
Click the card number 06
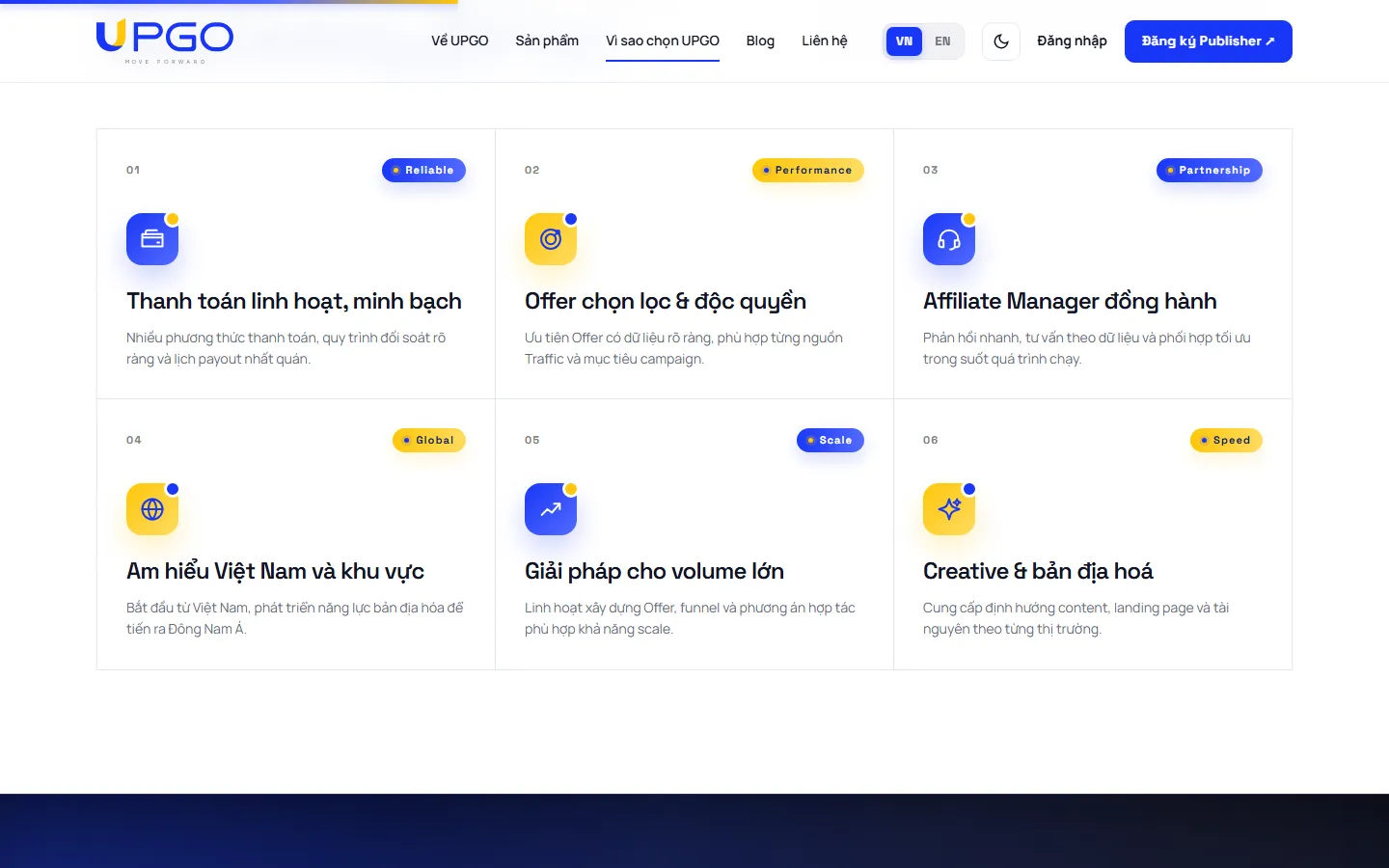click(x=931, y=440)
